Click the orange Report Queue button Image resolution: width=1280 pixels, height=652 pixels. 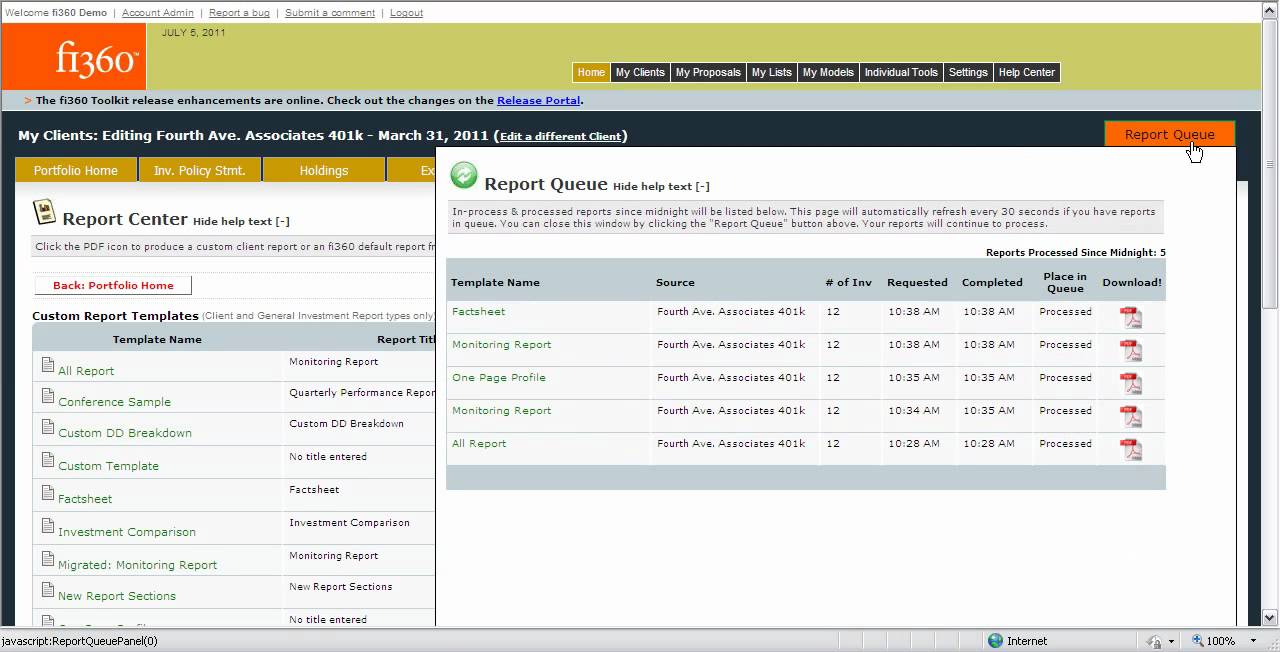[1169, 134]
